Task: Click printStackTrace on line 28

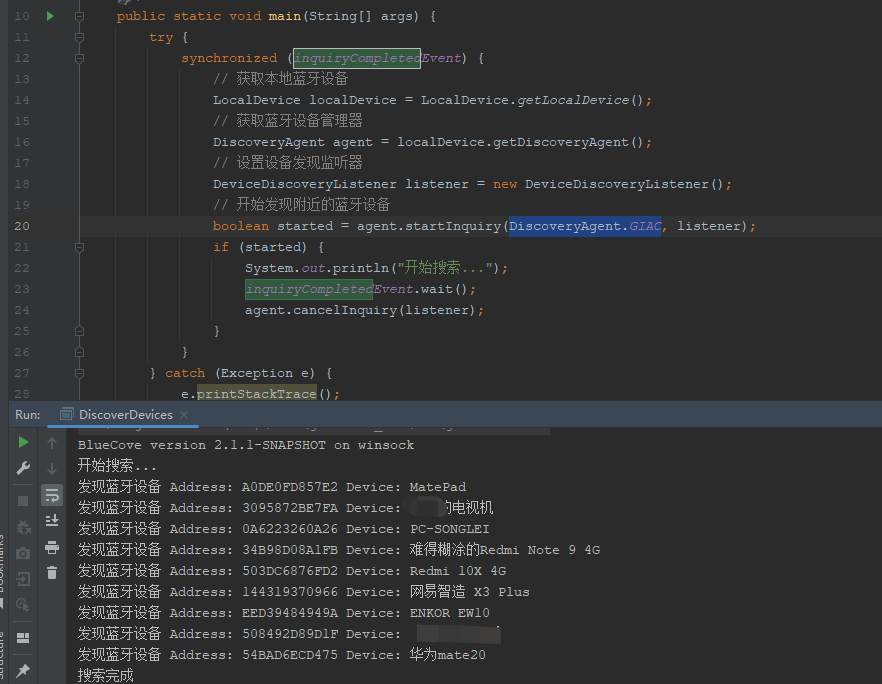Action: (256, 394)
